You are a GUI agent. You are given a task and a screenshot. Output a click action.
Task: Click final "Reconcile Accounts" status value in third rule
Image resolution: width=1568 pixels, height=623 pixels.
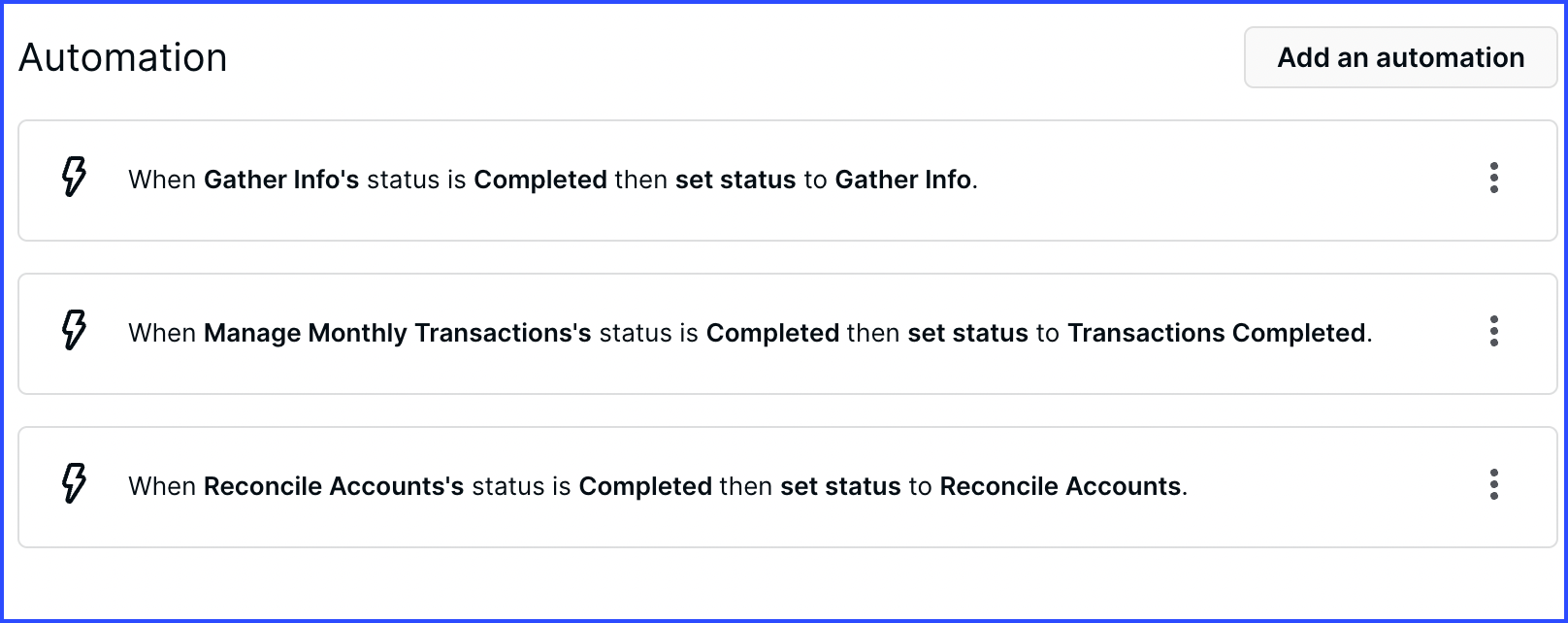pos(1061,486)
